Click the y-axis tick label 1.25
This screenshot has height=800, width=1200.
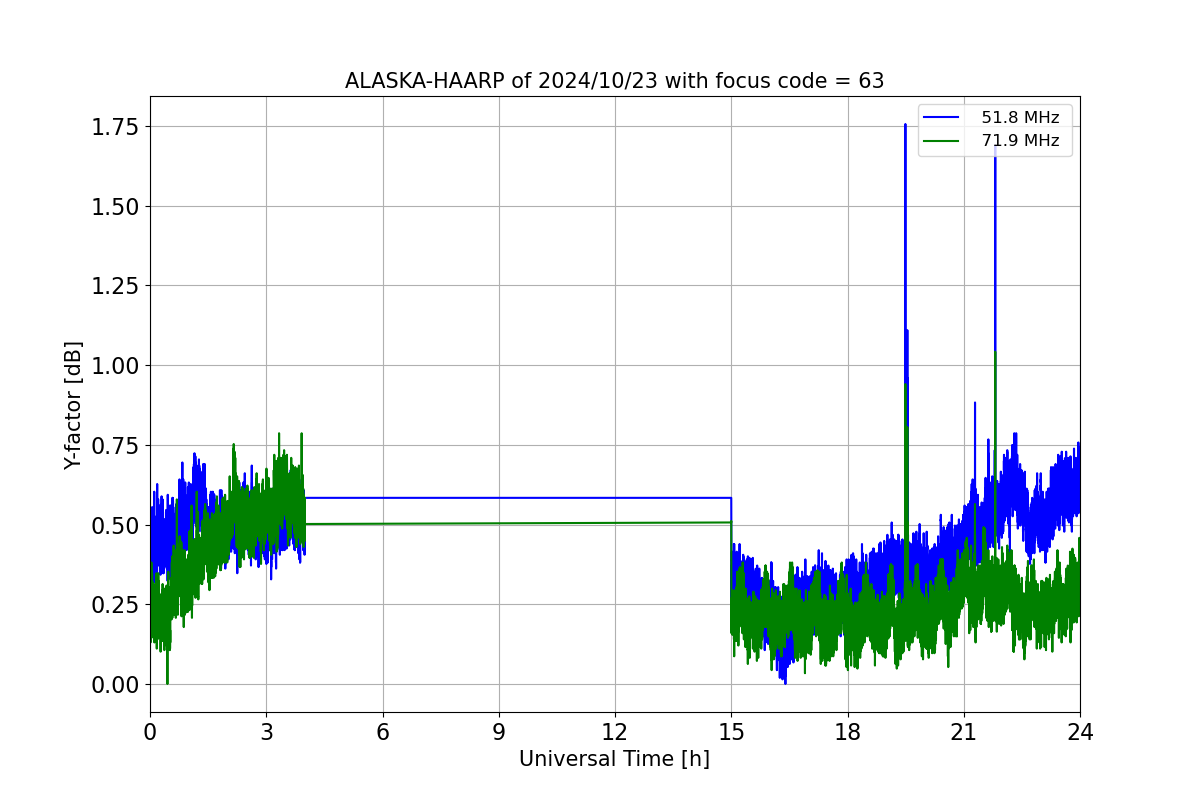tap(114, 286)
